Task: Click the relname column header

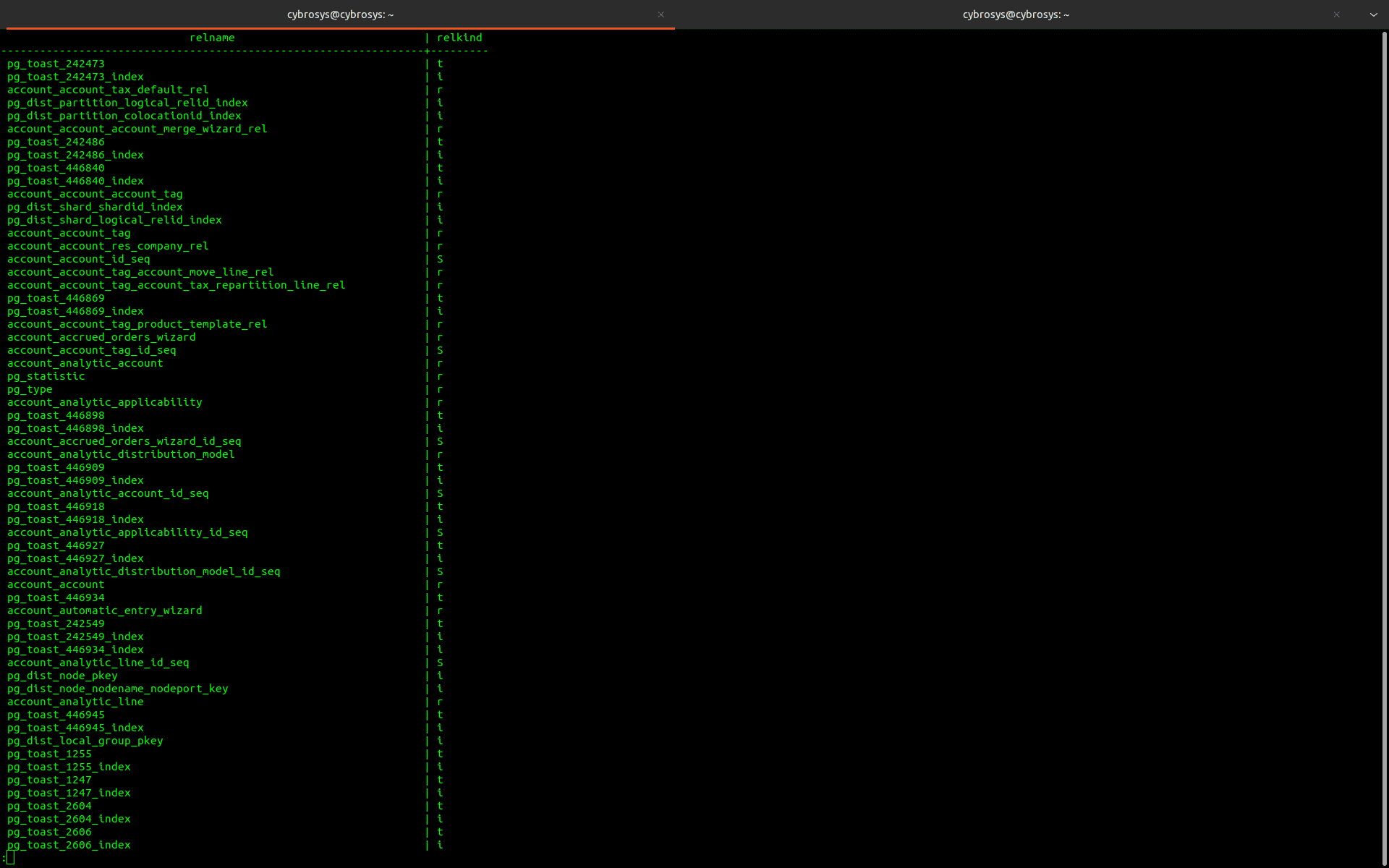Action: tap(212, 38)
